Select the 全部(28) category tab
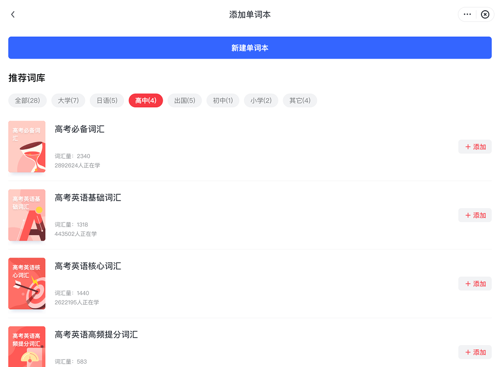The image size is (500, 367). [27, 100]
